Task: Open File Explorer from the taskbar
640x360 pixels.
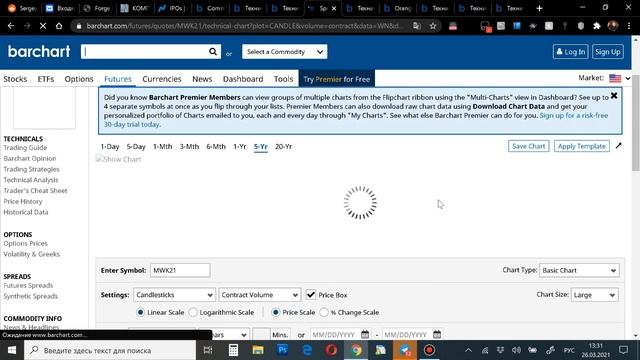Action: [258, 350]
